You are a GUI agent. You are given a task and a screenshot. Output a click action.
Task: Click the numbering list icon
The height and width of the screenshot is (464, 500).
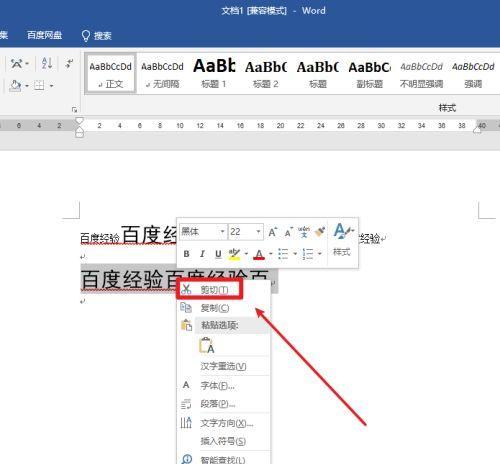(308, 254)
